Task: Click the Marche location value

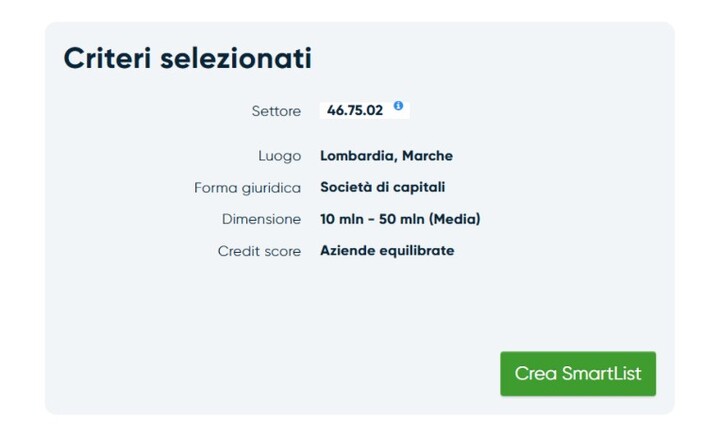Action: [428, 156]
